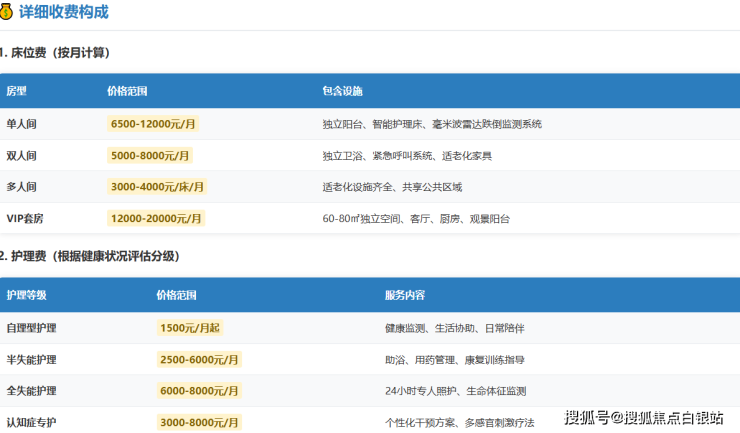
Task: Click the 服务内容 column header
Action: pyautogui.click(x=404, y=296)
